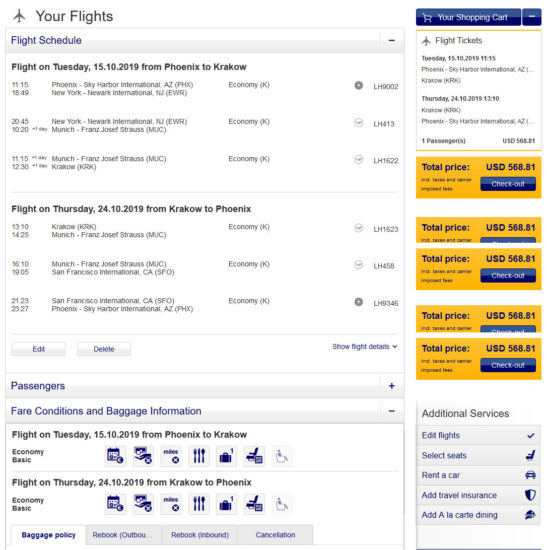Click the first Check-out button
The image size is (547, 550).
tap(508, 184)
